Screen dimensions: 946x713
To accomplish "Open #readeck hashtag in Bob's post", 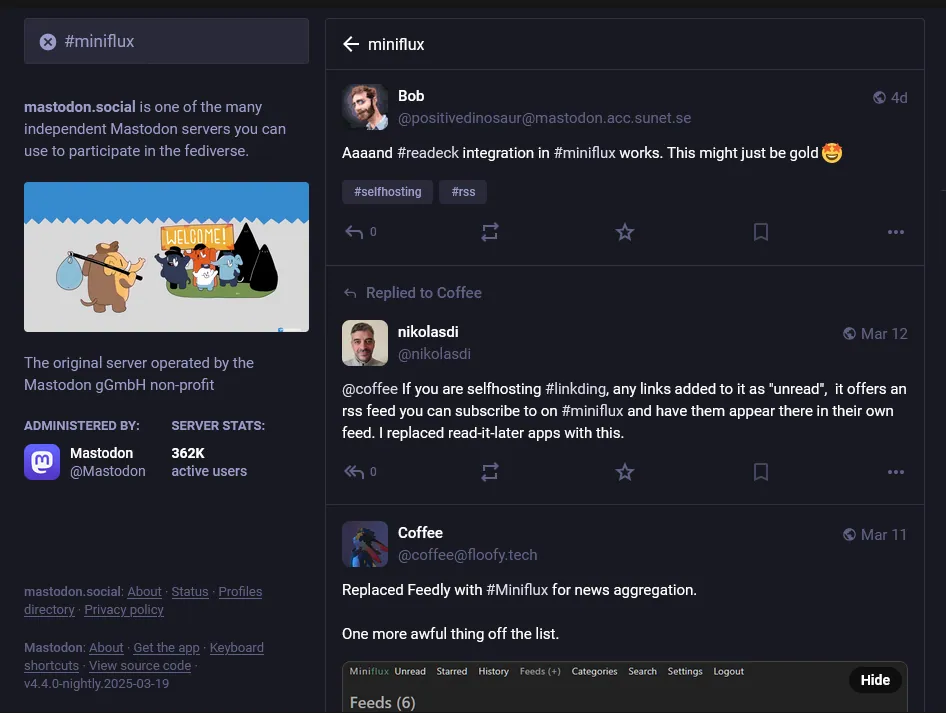I will [x=428, y=153].
